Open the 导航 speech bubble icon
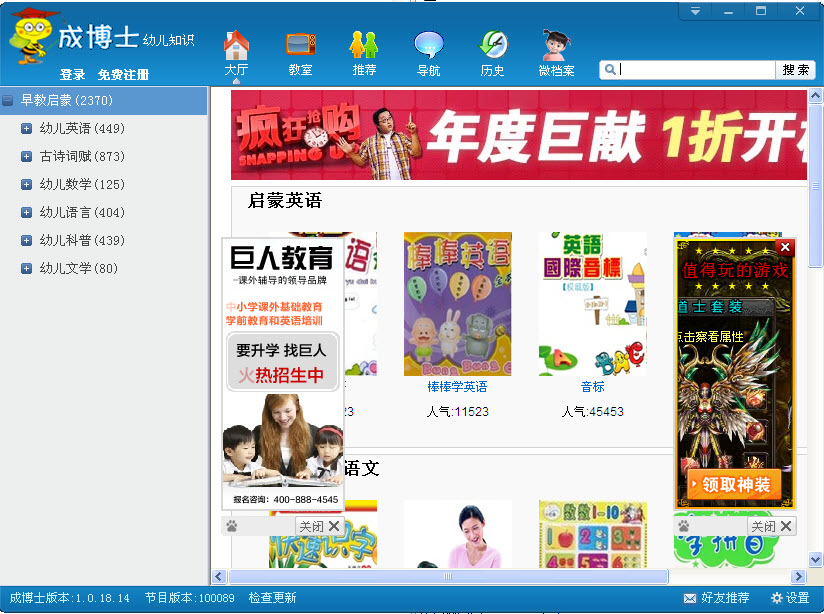 [428, 45]
